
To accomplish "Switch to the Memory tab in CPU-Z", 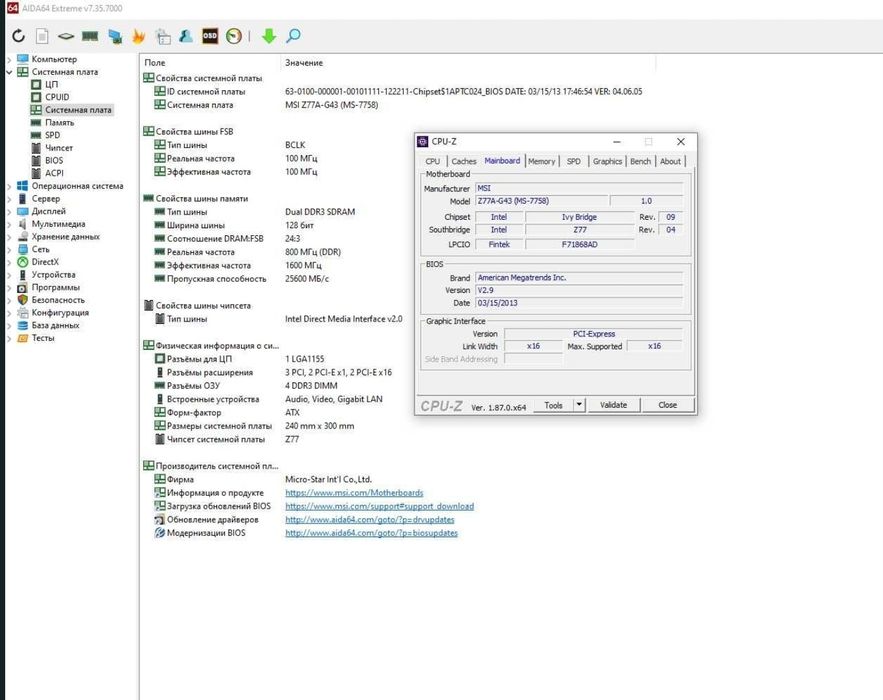I will 541,161.
